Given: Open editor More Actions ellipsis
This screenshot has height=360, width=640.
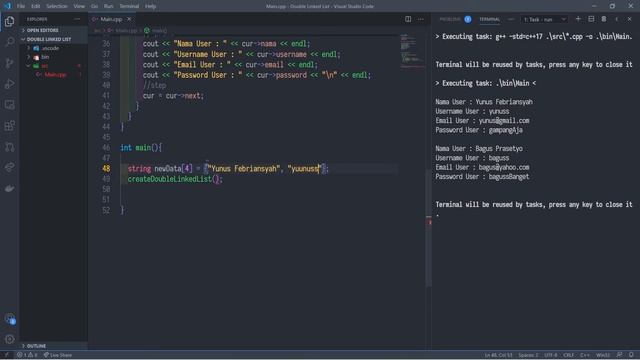Looking at the screenshot, I should [x=421, y=19].
